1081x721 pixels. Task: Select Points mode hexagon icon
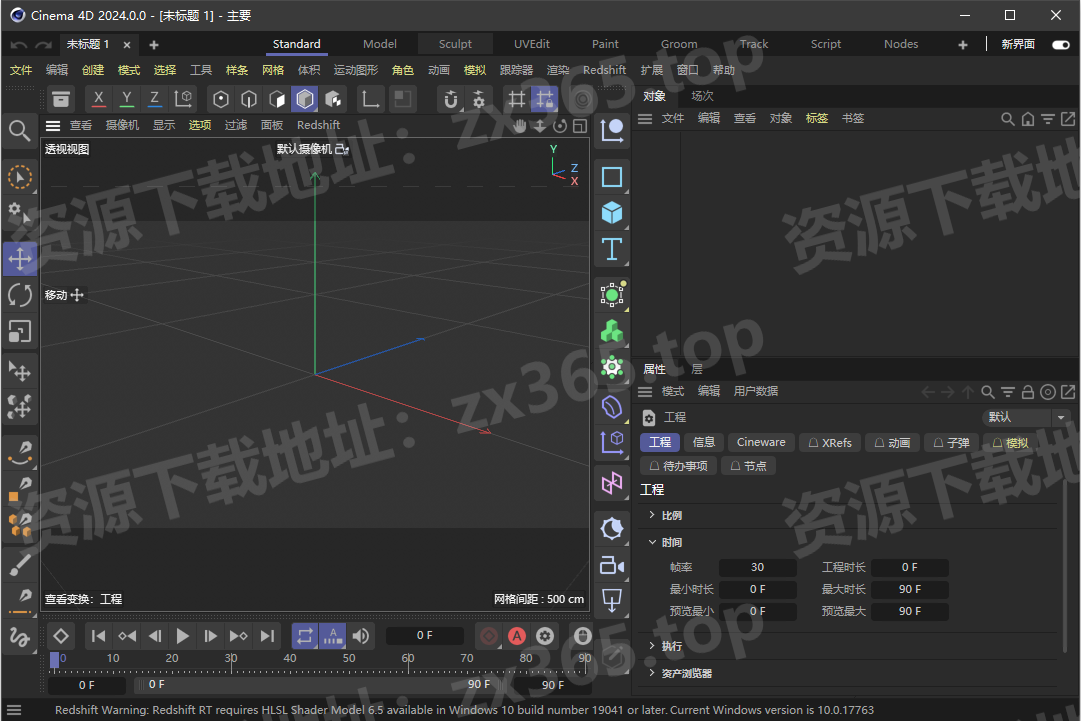(221, 99)
